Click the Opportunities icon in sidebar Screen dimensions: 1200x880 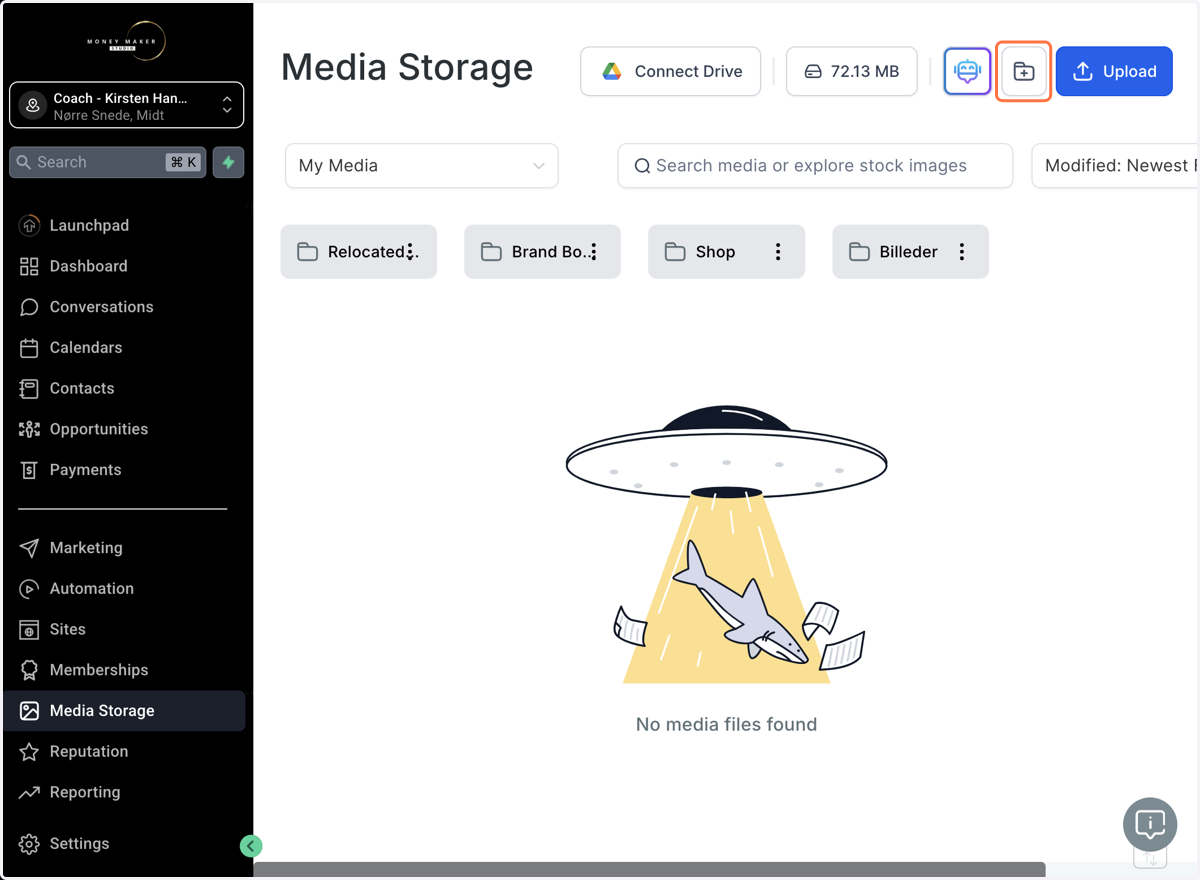(x=29, y=429)
